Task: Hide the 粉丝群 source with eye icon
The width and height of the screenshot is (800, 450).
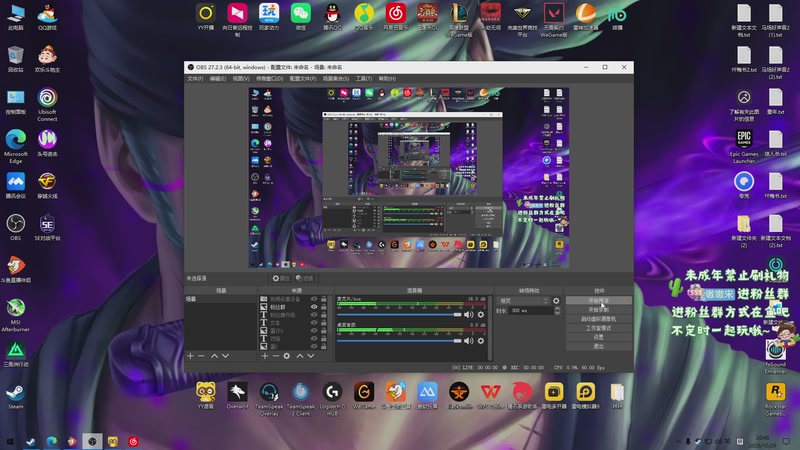Action: (314, 307)
